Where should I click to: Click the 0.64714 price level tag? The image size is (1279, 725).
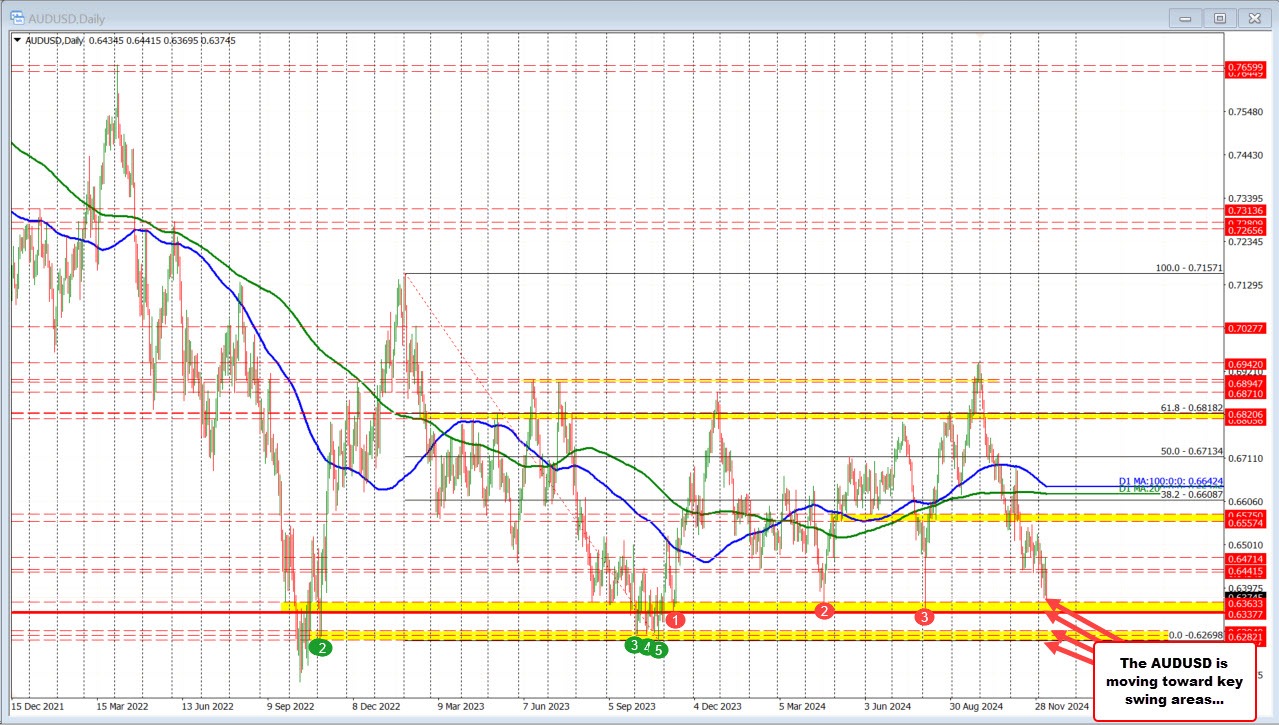point(1244,557)
